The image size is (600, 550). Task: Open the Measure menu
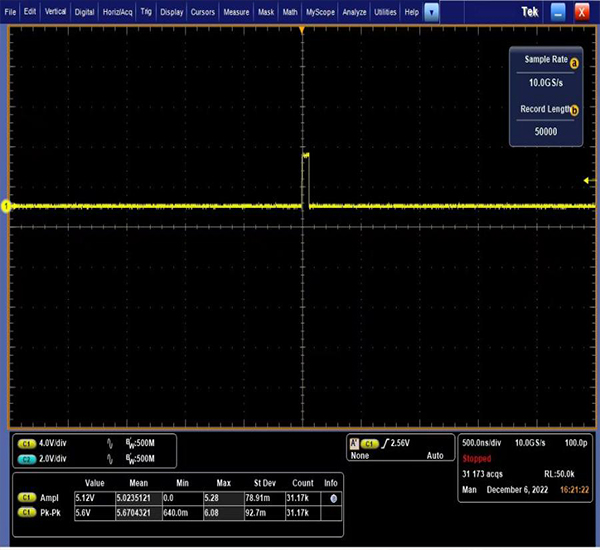tap(236, 11)
